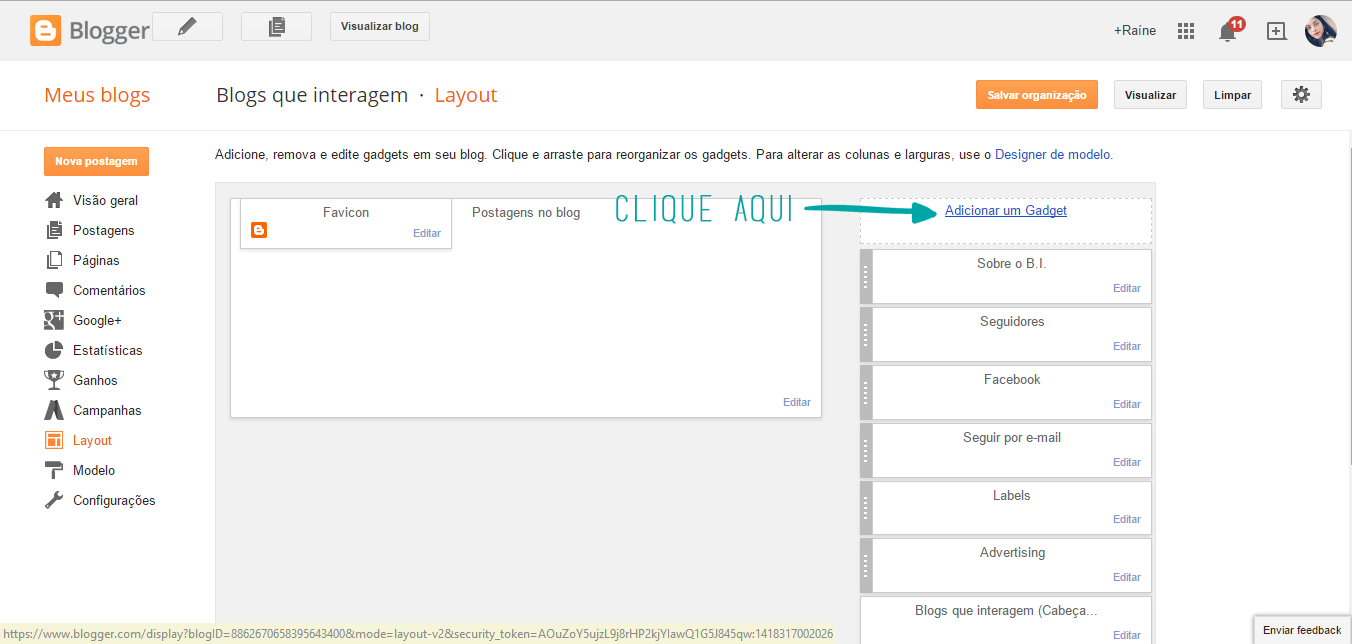
Task: Click the Ganhos trophy icon
Action: click(53, 380)
